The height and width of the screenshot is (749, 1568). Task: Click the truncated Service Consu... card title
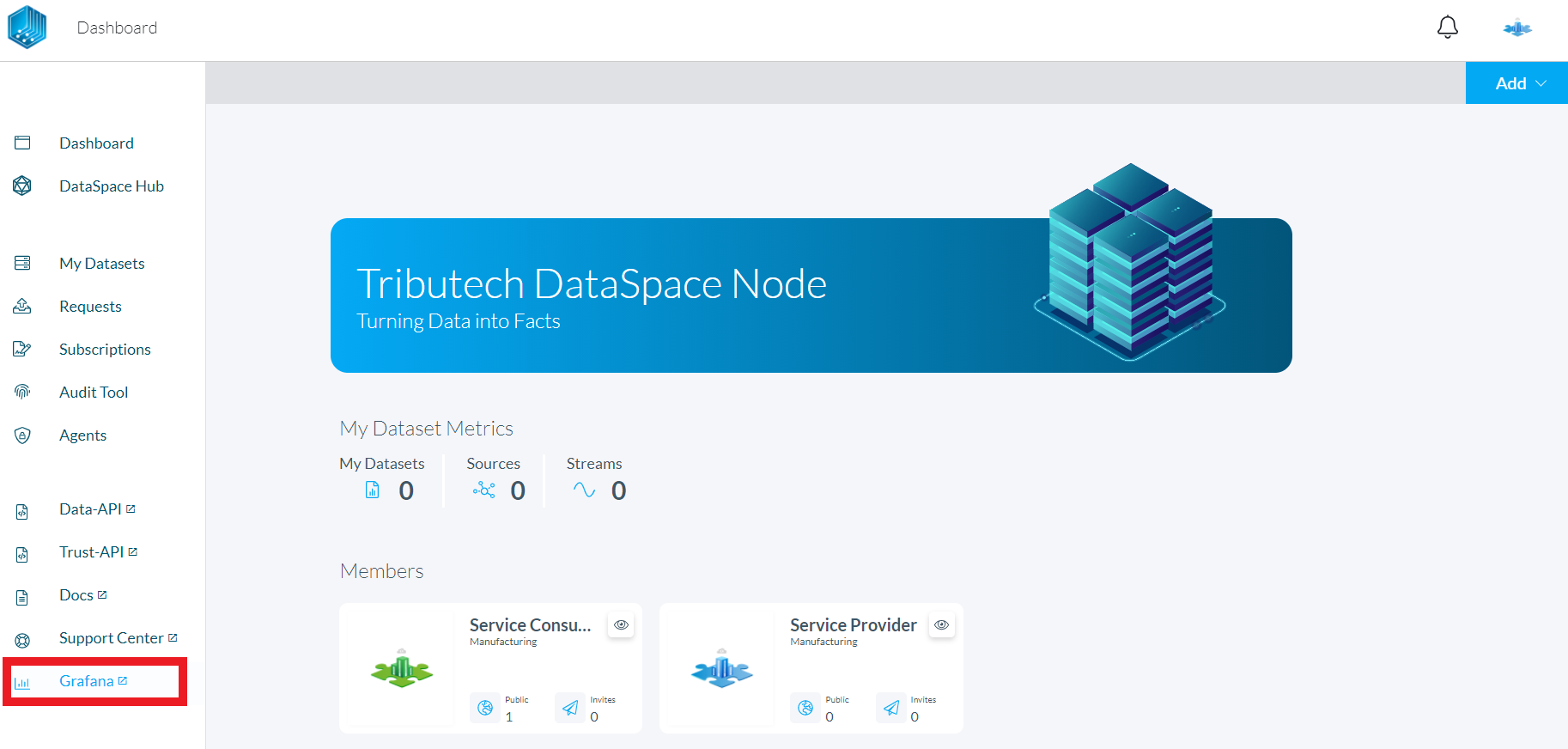click(x=531, y=625)
